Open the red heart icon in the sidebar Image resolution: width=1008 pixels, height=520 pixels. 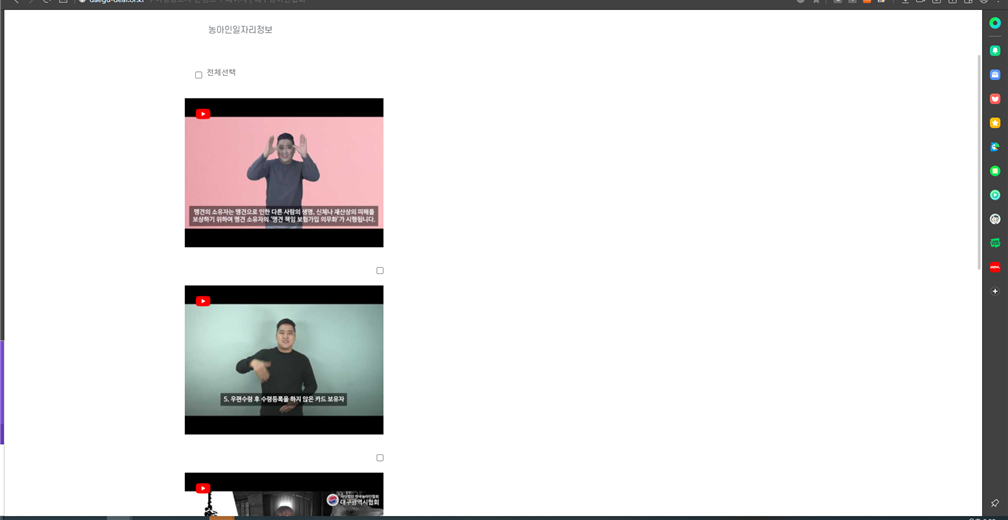[995, 99]
